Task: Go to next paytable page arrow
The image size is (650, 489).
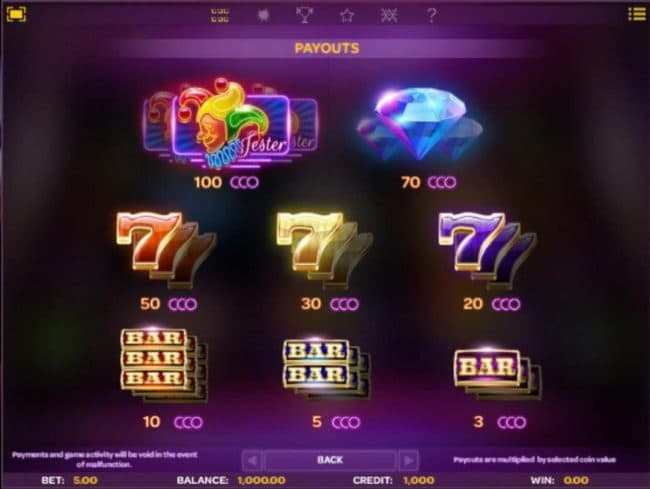Action: pos(408,460)
